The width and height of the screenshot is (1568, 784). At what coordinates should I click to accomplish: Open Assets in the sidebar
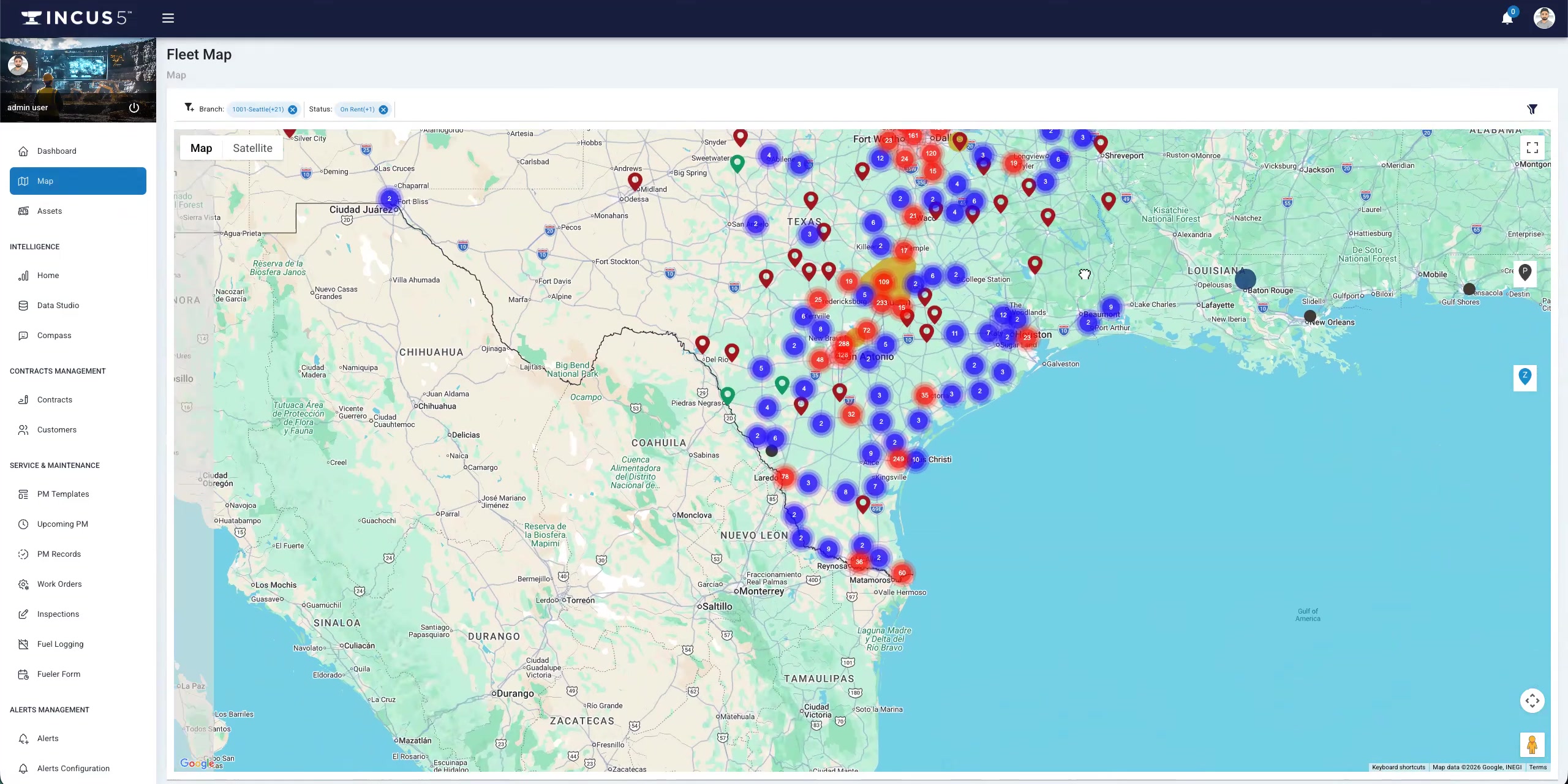click(78, 211)
